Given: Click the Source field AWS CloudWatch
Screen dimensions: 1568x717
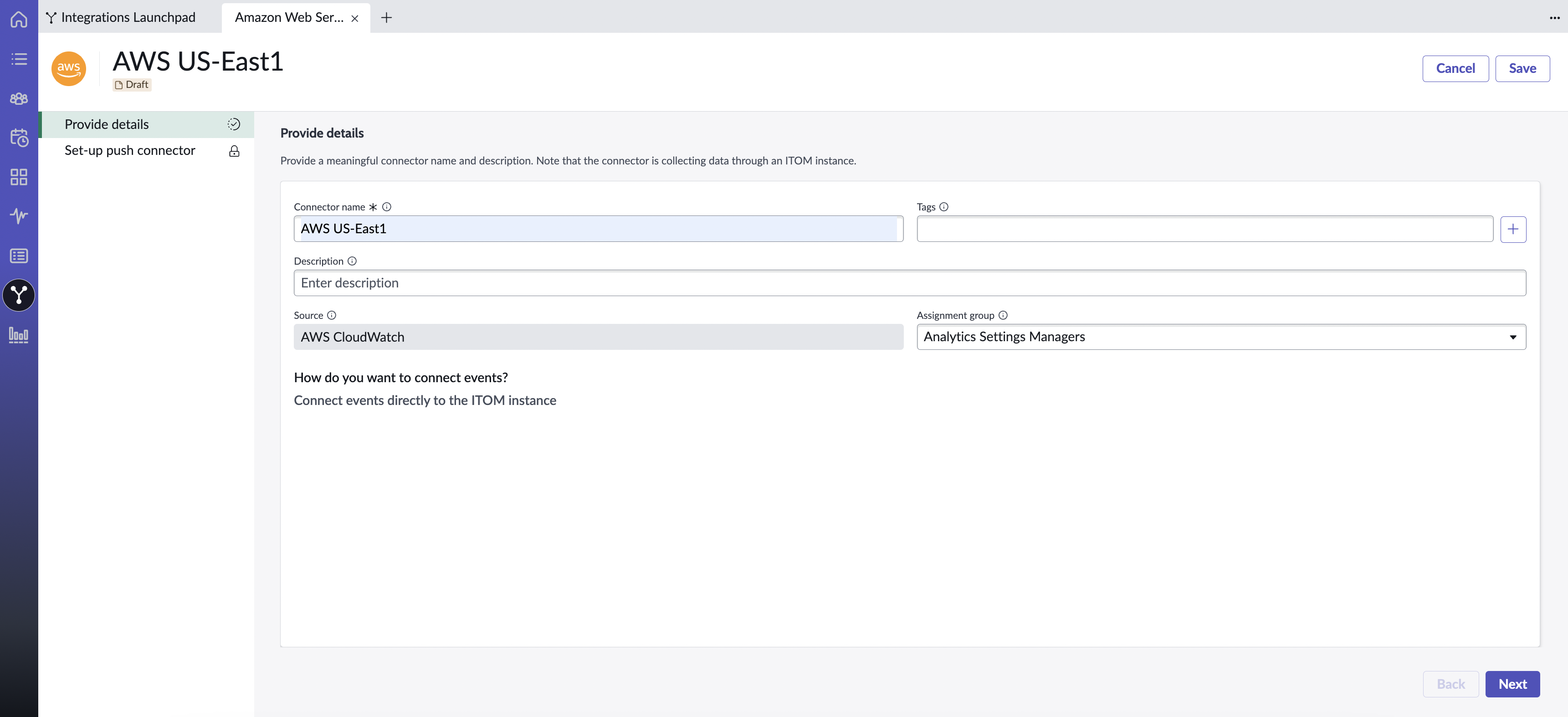Looking at the screenshot, I should [598, 337].
